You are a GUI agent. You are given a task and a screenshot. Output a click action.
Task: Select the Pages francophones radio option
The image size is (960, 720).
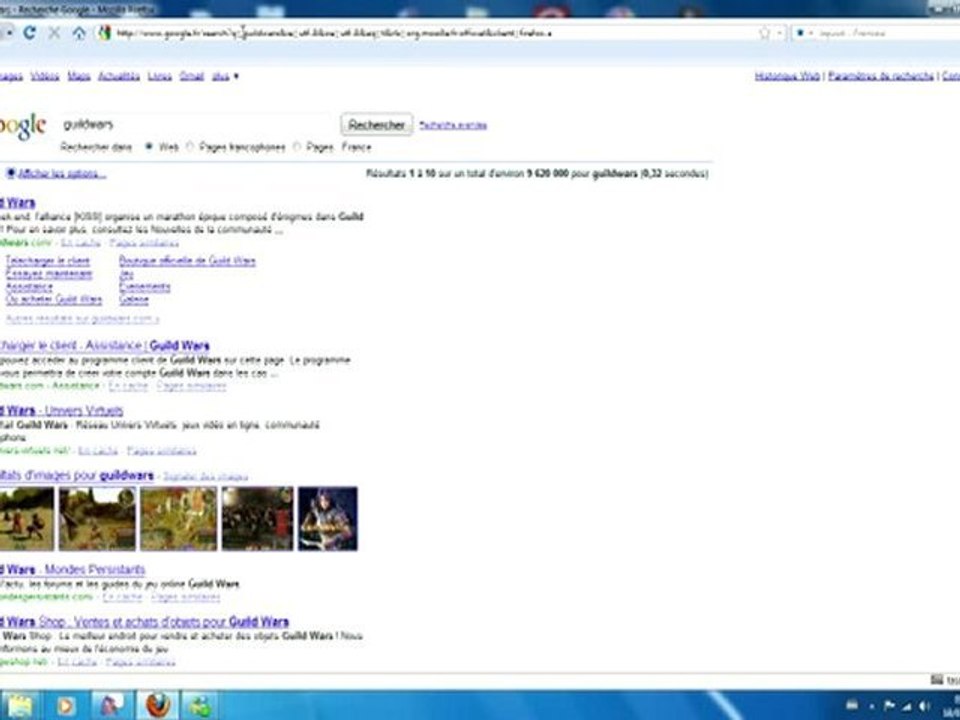pos(190,147)
